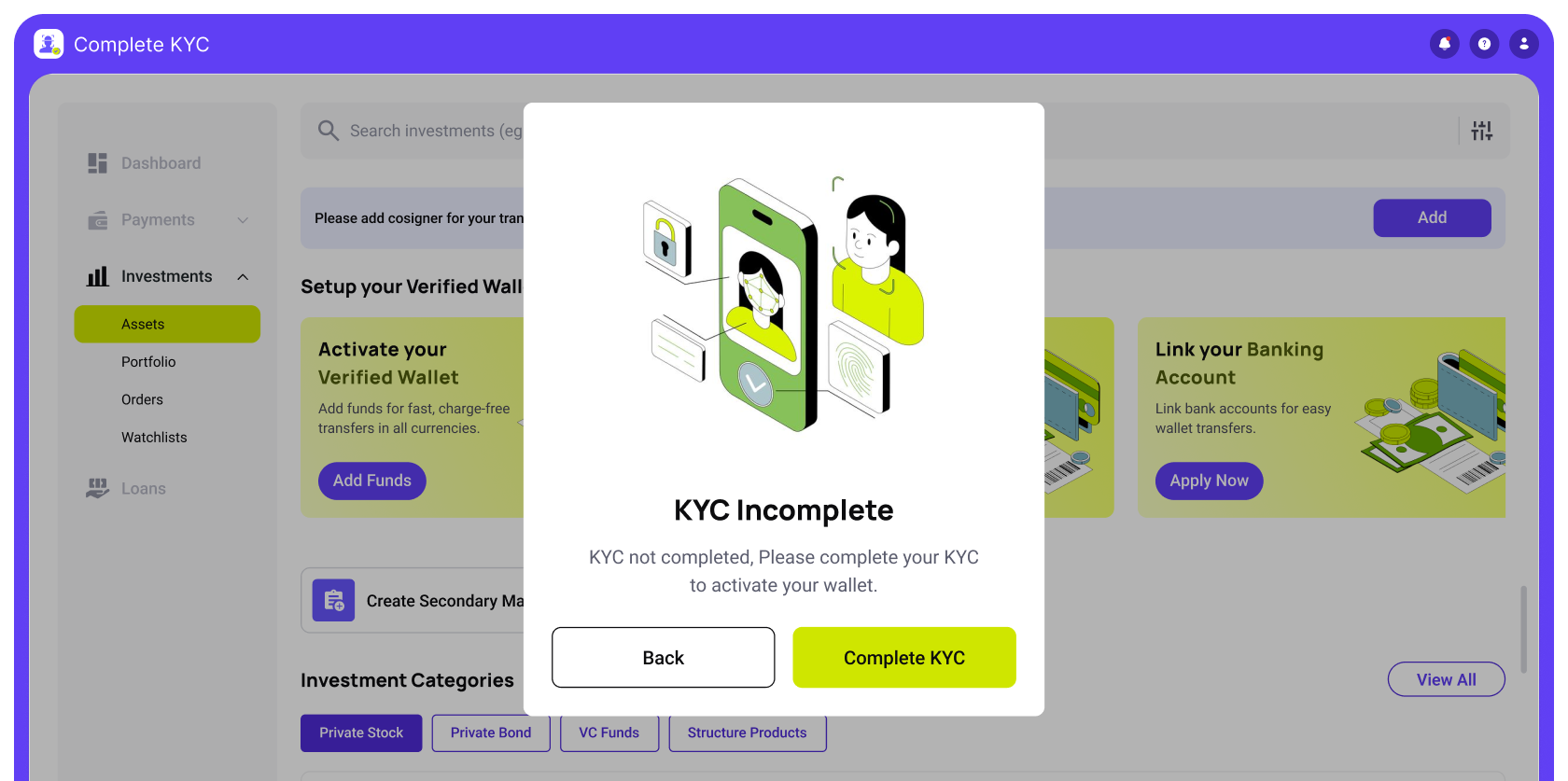Click the Complete KYC app logo
This screenshot has height=781, width=1568.
[x=49, y=44]
